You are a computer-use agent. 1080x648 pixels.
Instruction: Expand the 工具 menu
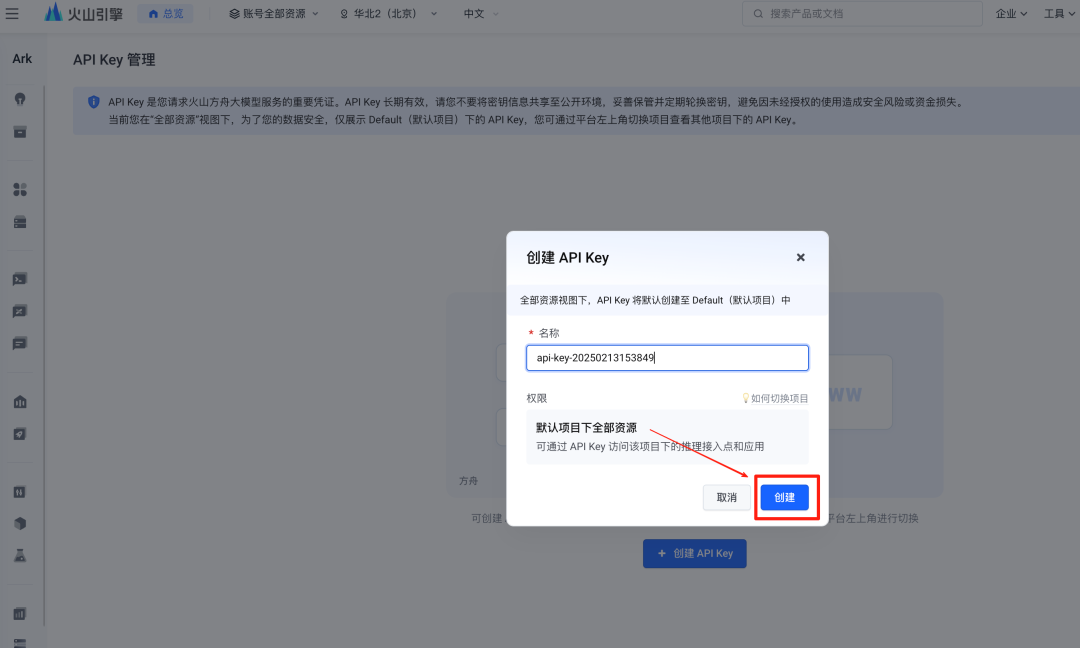tap(1059, 14)
